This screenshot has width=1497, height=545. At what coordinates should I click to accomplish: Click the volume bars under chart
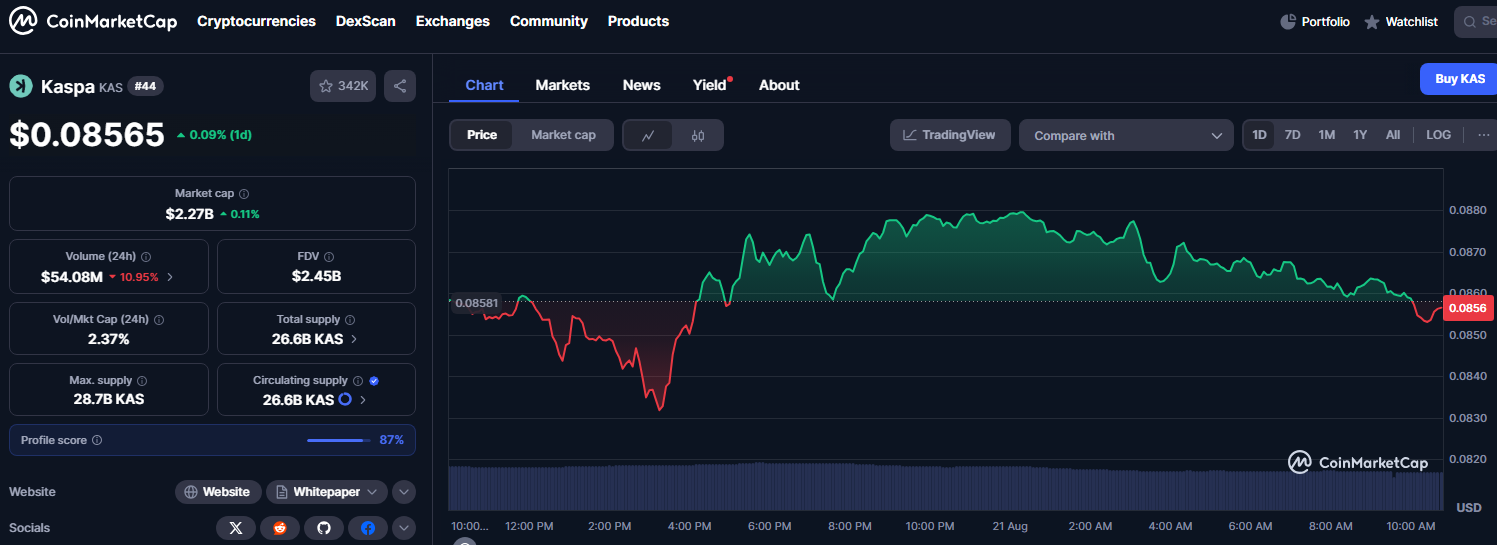pyautogui.click(x=946, y=486)
